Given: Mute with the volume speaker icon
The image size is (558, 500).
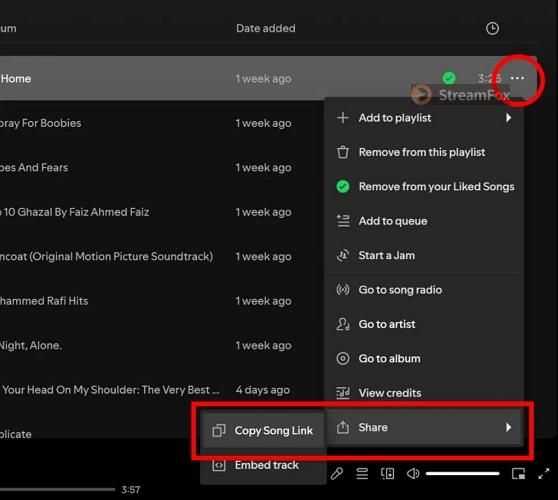Looking at the screenshot, I should point(413,474).
